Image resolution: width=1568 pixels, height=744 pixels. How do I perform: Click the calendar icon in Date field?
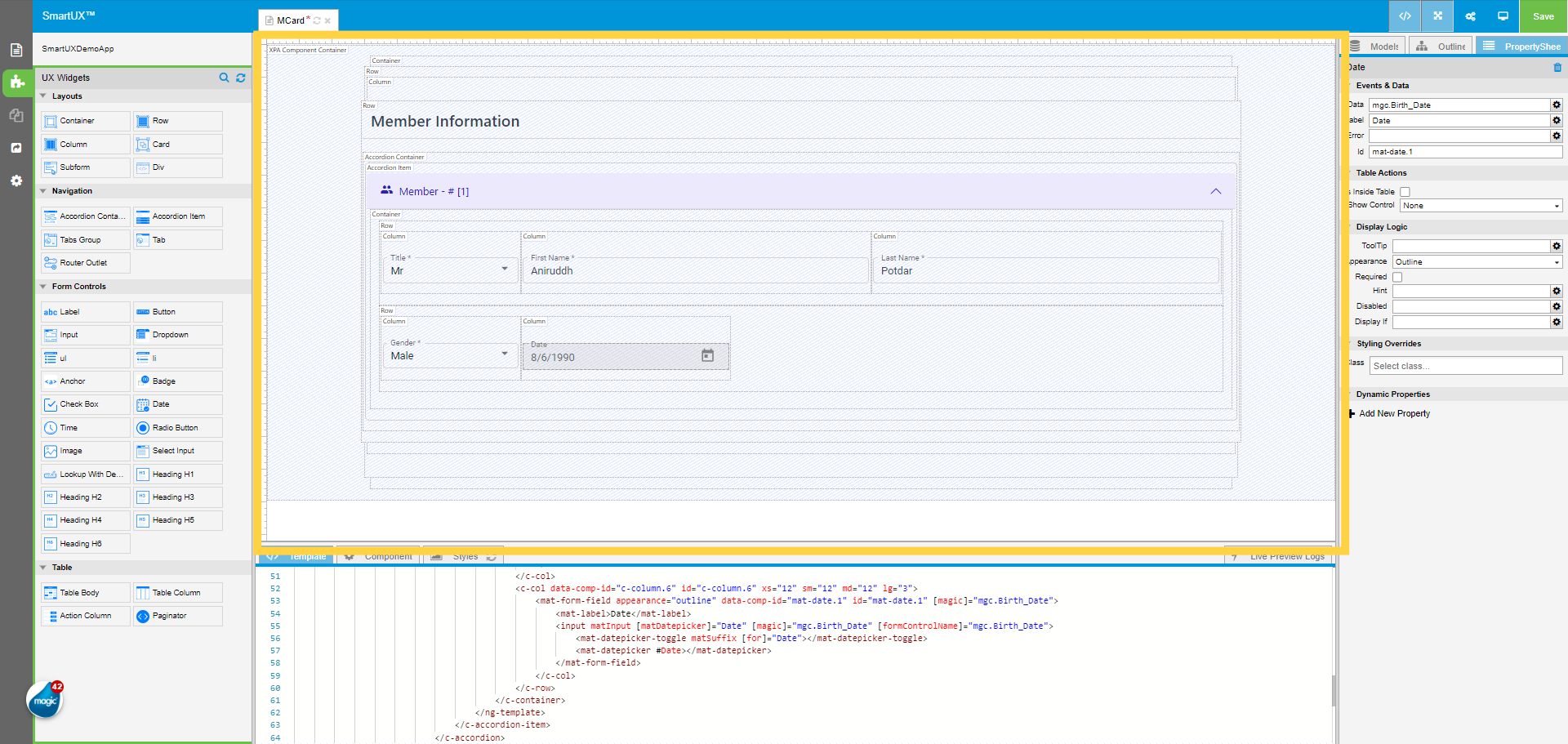[707, 356]
